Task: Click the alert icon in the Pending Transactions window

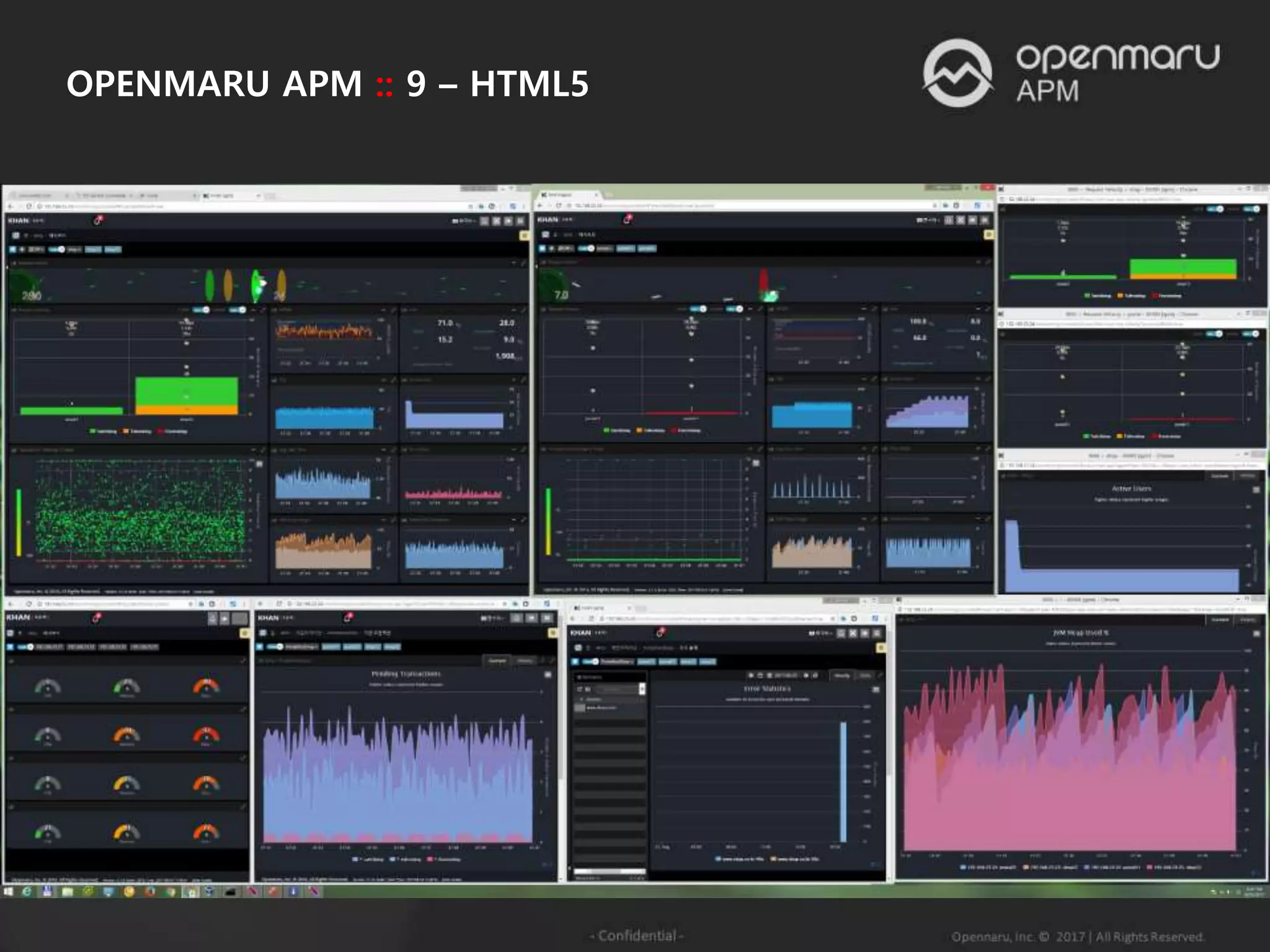Action: pyautogui.click(x=349, y=617)
